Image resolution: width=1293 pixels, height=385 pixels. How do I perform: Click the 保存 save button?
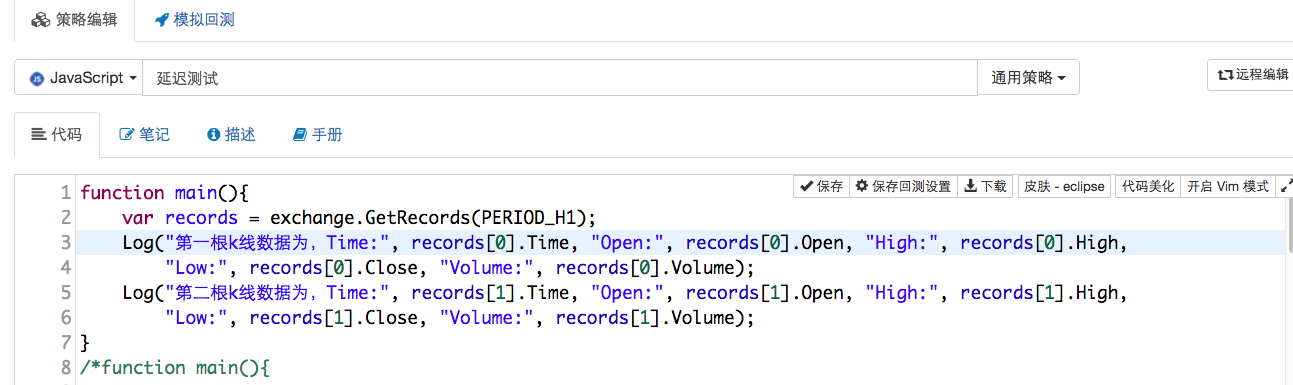[821, 186]
